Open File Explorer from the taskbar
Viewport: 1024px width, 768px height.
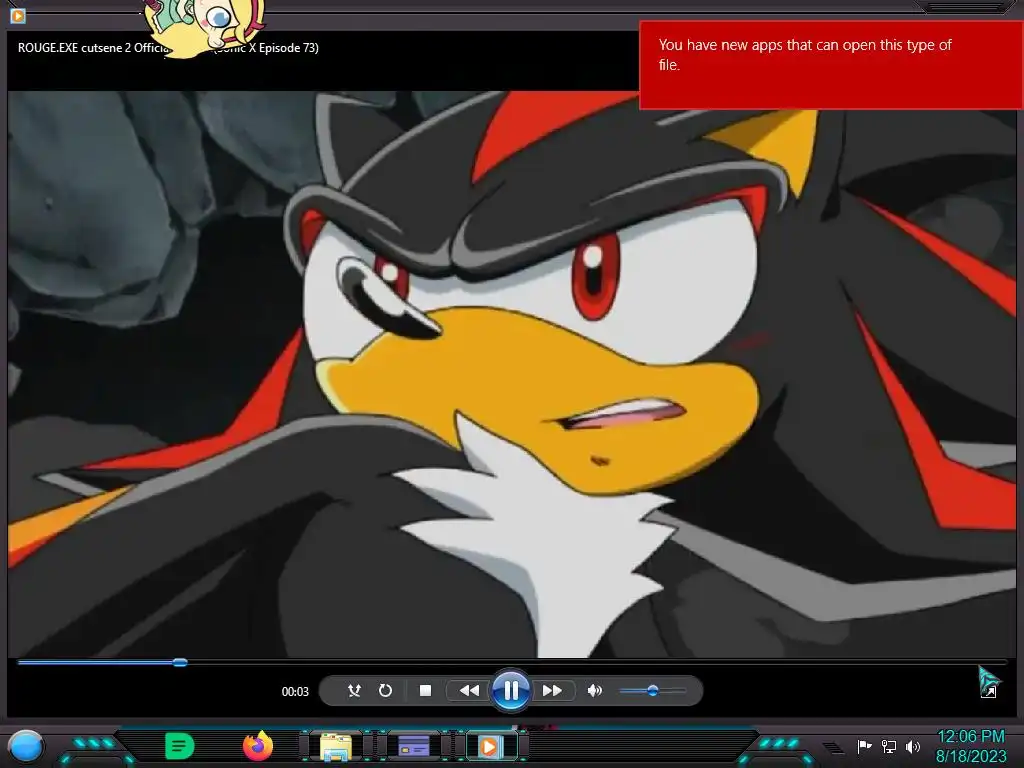click(336, 747)
